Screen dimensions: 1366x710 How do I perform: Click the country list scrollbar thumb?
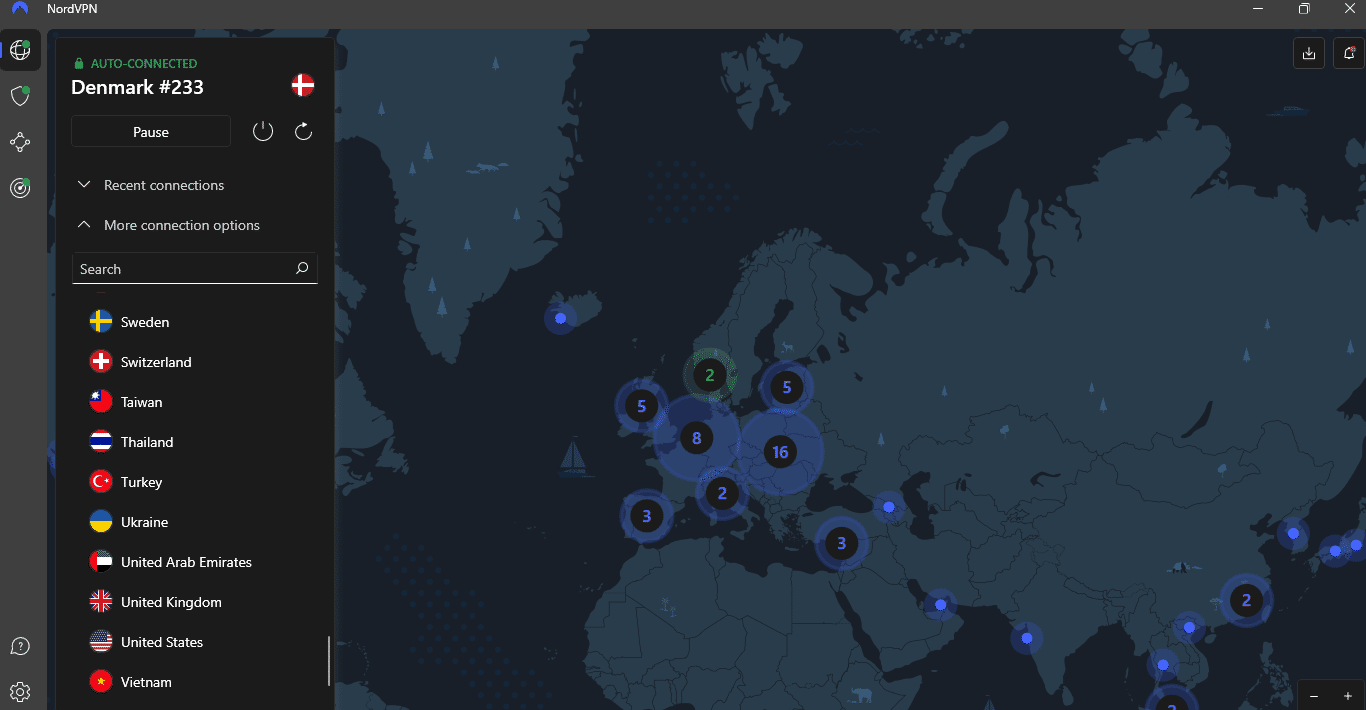329,661
